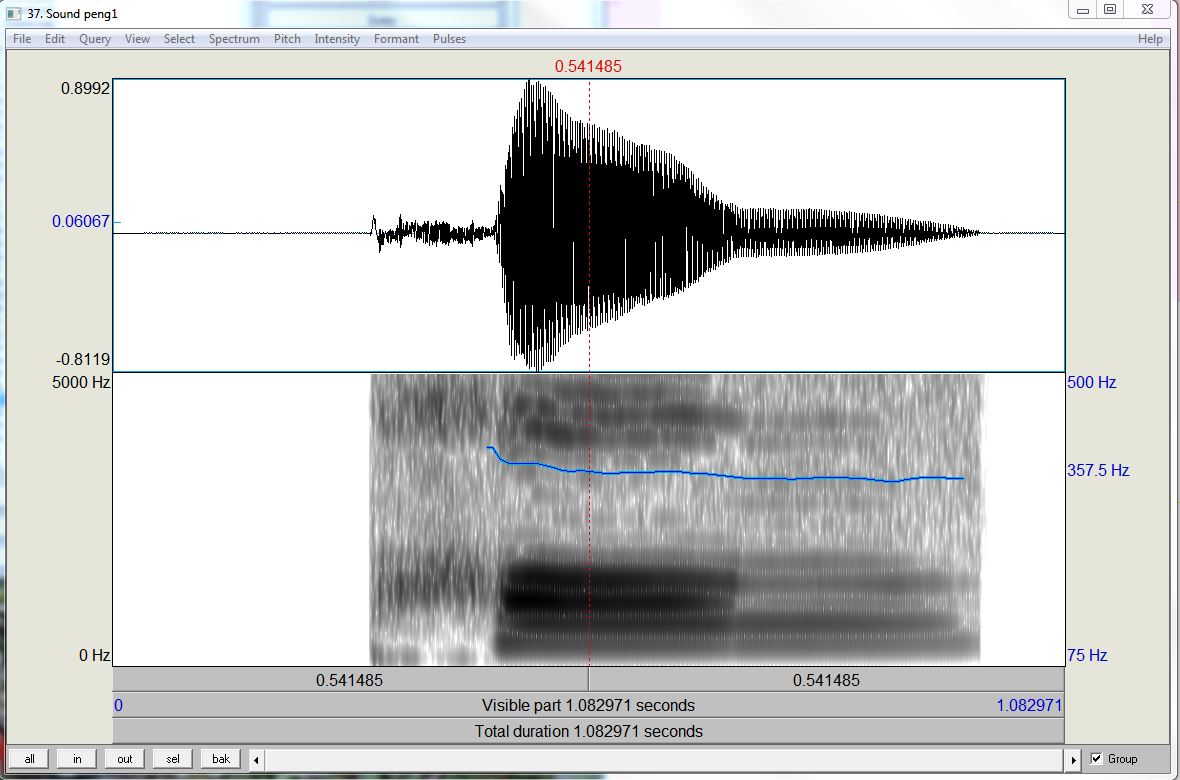Click the horizontal scrollbar track
This screenshot has height=780, width=1180.
665,760
